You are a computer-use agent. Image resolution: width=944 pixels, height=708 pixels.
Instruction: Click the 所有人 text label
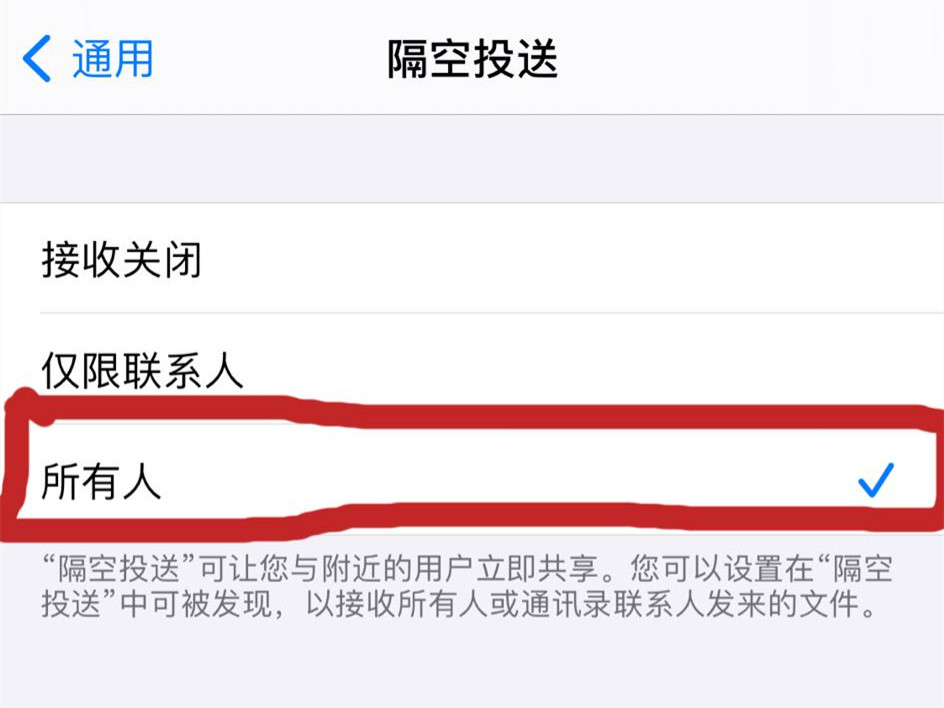tap(101, 482)
